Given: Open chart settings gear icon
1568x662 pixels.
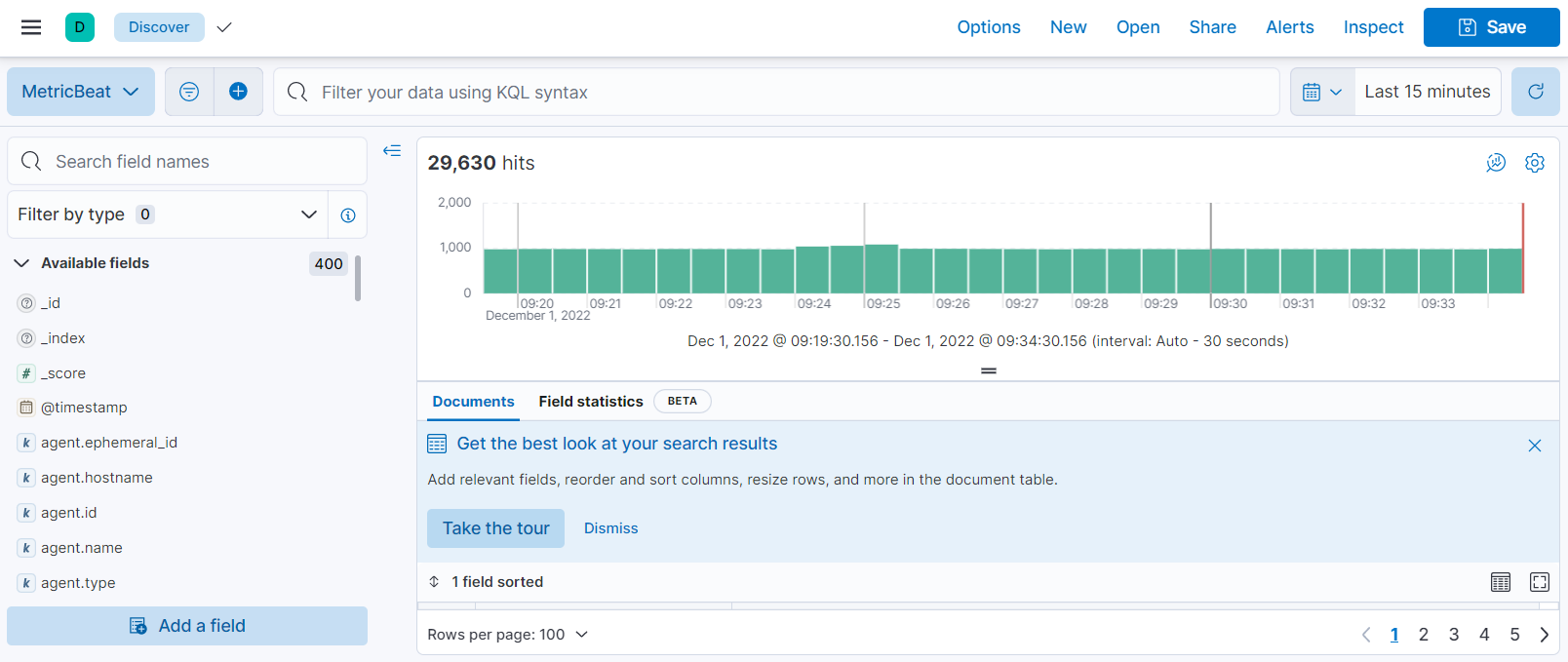Looking at the screenshot, I should coord(1534,163).
